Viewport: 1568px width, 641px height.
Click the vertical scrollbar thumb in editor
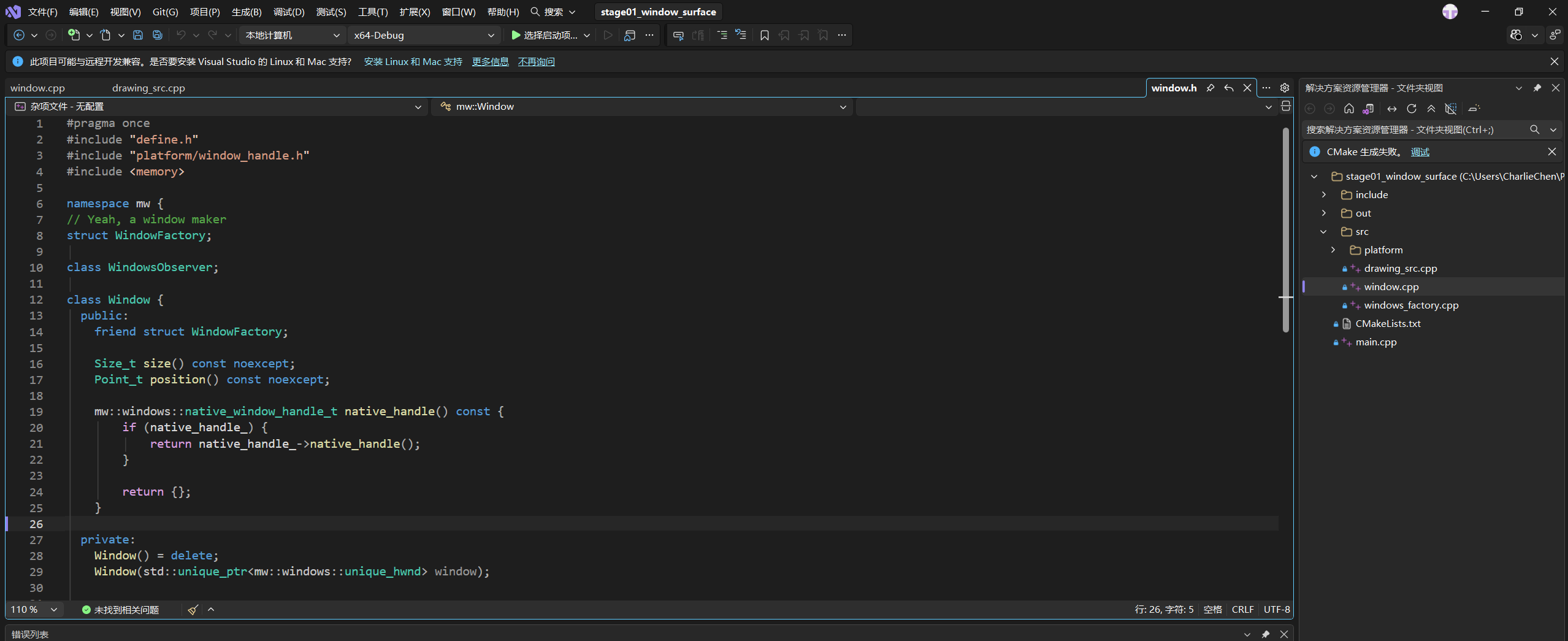click(x=1286, y=230)
